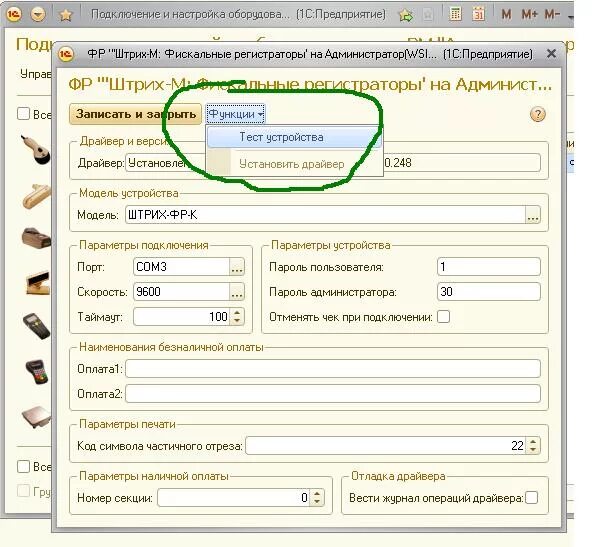
Task: Click the Код символа частичного отреза field
Action: (x=386, y=446)
